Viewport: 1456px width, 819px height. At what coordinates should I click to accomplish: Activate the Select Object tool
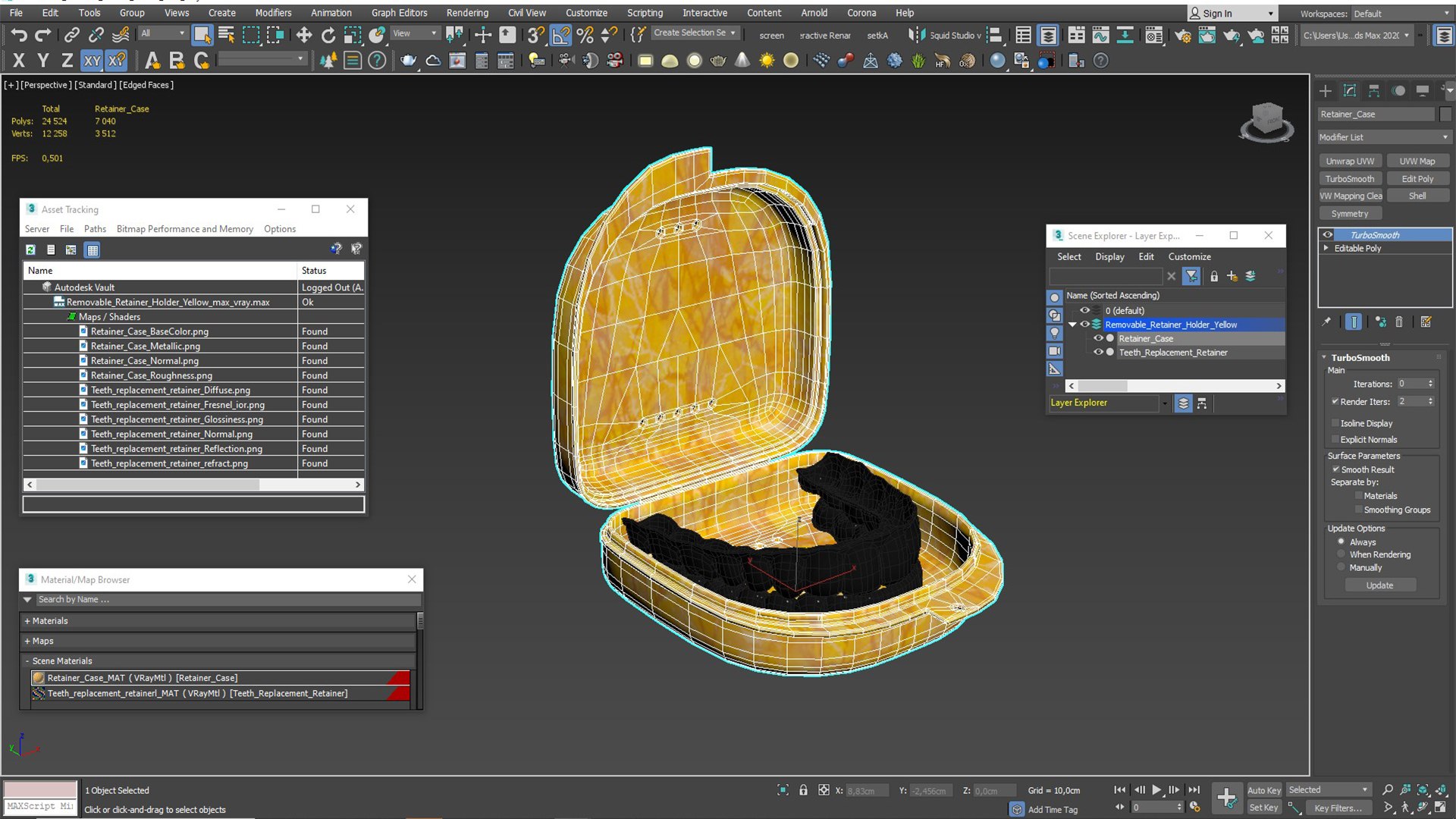point(202,35)
